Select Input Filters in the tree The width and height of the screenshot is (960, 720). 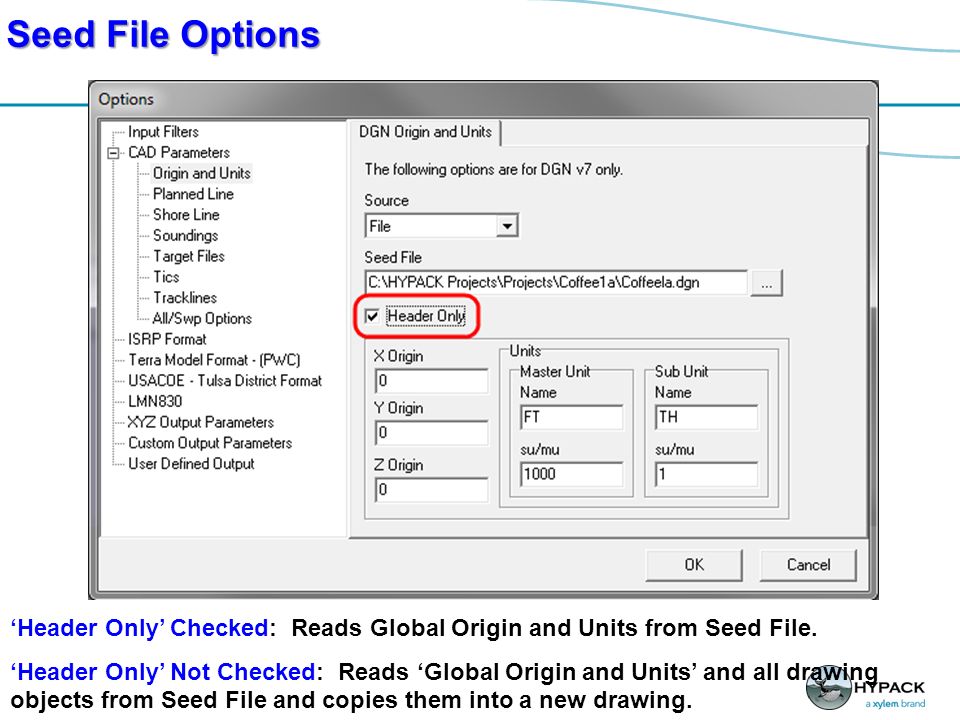point(163,132)
